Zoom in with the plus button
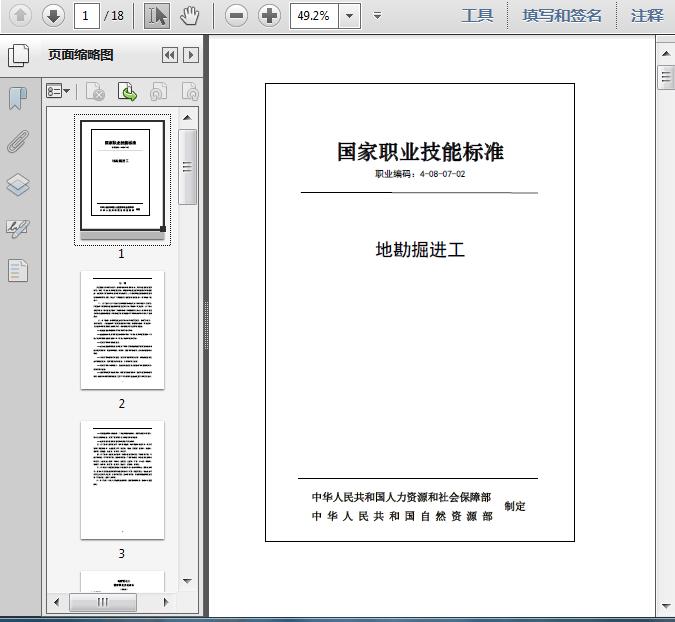Image resolution: width=675 pixels, height=622 pixels. tap(269, 16)
